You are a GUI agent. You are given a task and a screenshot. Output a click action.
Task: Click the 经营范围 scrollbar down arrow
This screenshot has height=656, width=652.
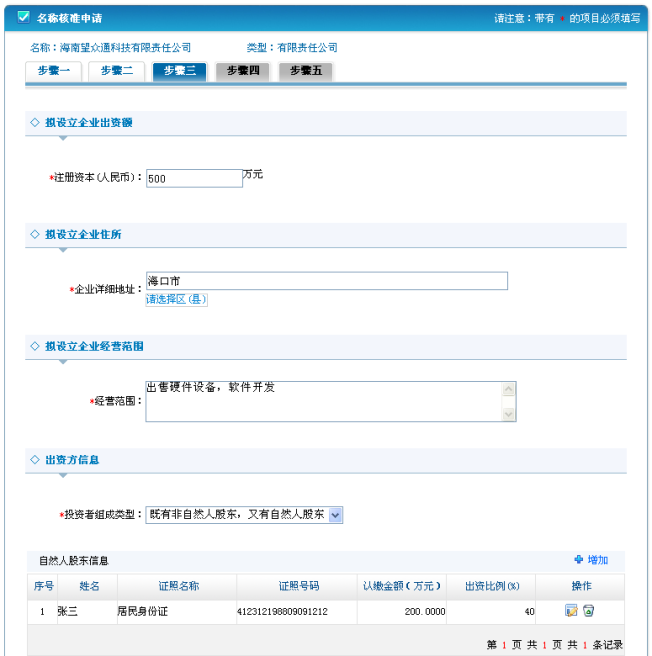point(508,414)
